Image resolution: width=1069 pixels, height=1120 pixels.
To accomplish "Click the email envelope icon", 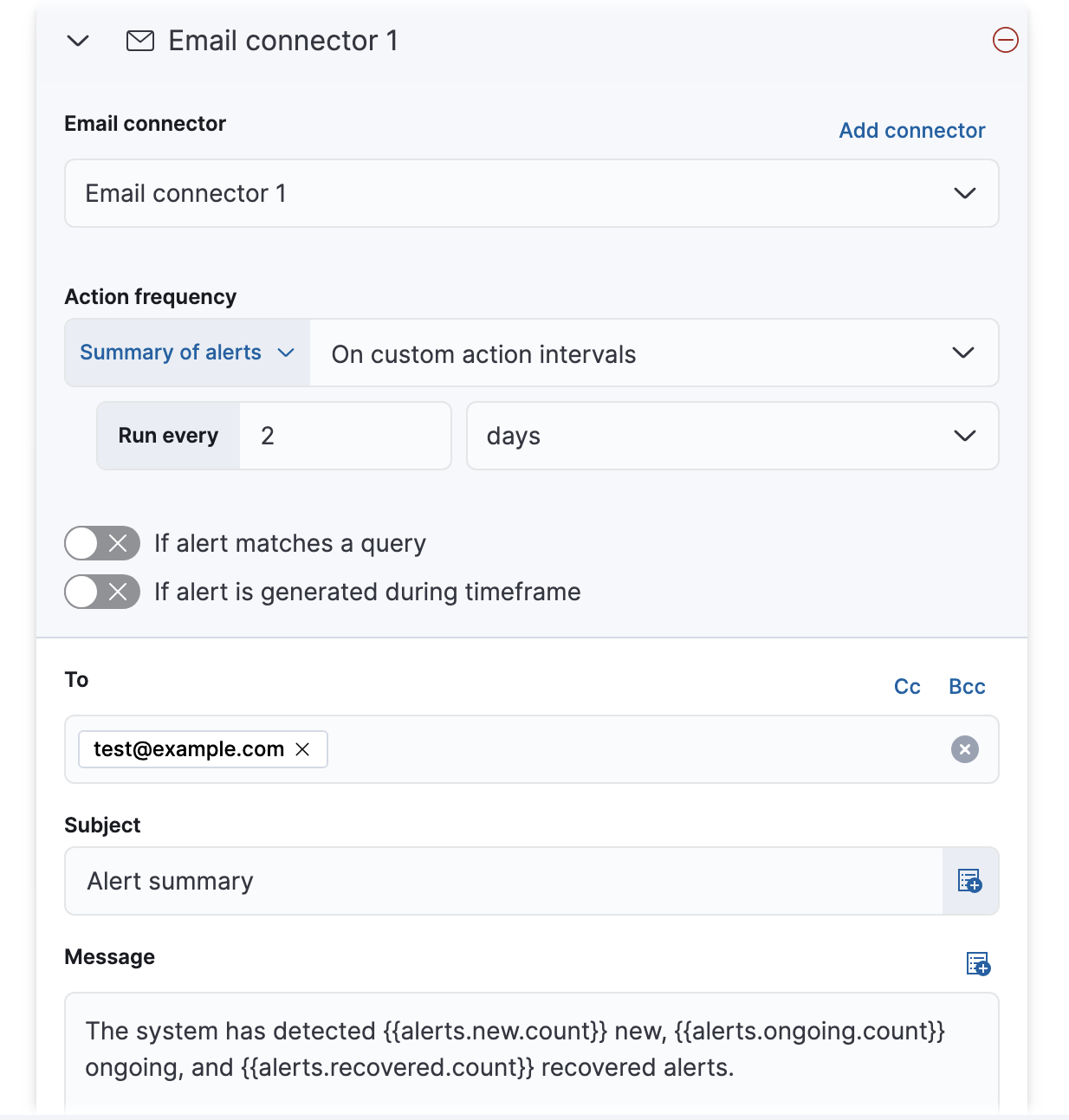I will (x=139, y=40).
